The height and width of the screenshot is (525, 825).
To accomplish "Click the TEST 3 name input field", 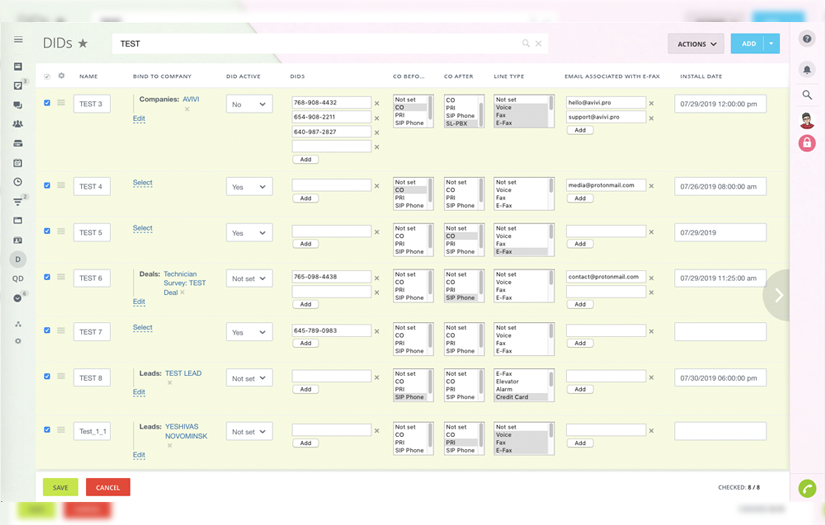I will [92, 104].
